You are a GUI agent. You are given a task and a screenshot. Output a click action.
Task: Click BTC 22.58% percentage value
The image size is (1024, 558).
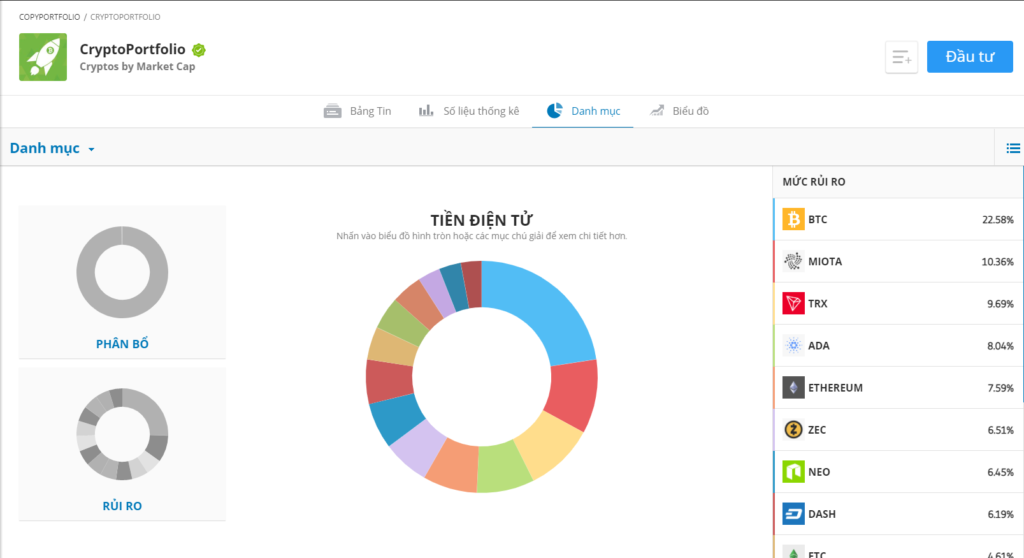pyautogui.click(x=998, y=220)
